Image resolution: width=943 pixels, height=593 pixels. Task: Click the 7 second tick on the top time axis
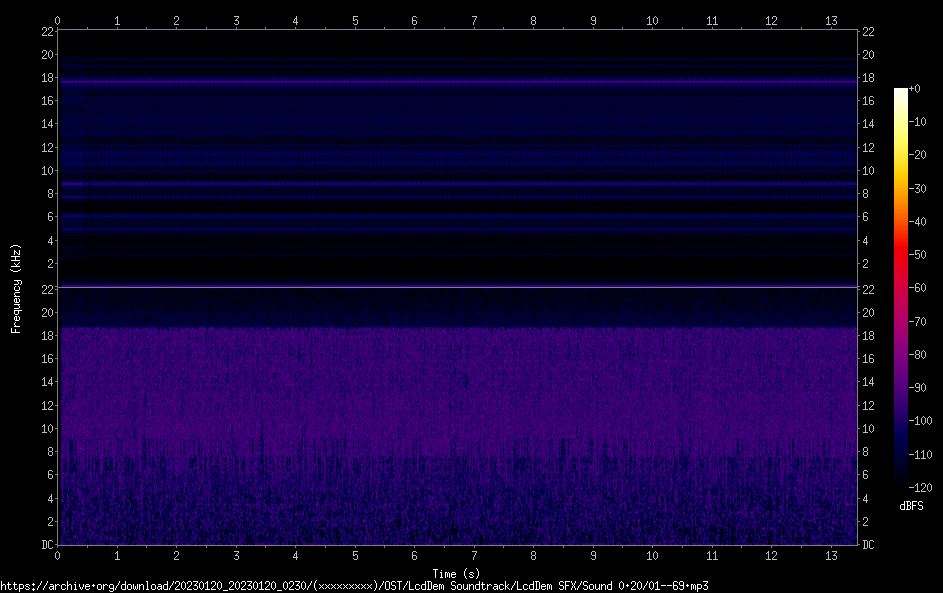pyautogui.click(x=474, y=19)
